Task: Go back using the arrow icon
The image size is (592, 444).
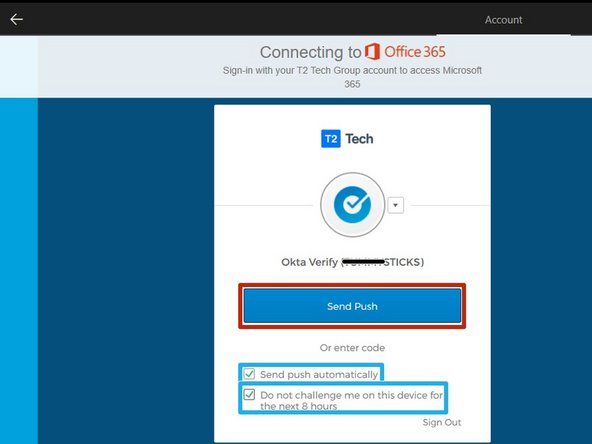Action: [x=17, y=19]
